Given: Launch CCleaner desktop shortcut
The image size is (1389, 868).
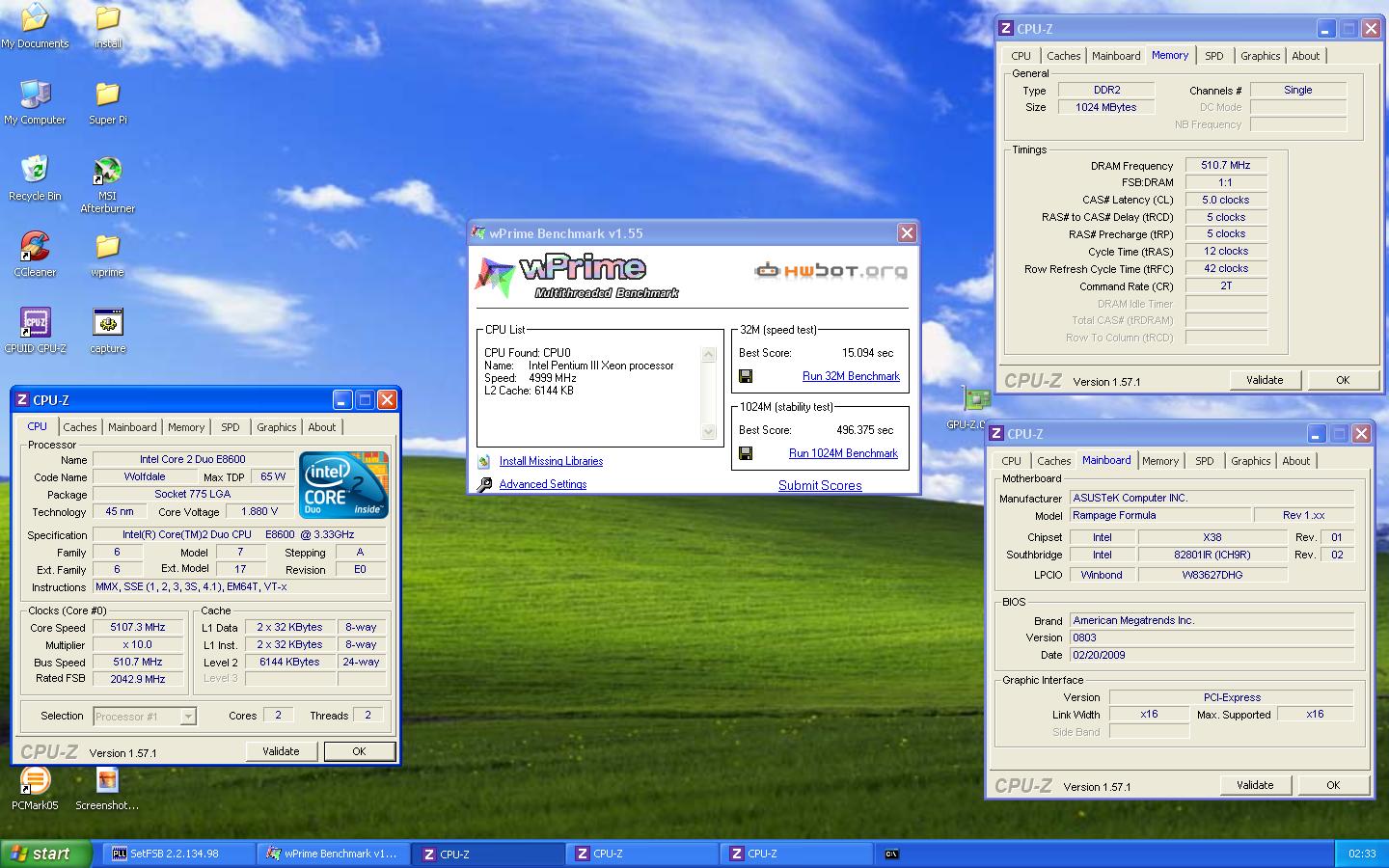Looking at the screenshot, I should click(x=35, y=256).
